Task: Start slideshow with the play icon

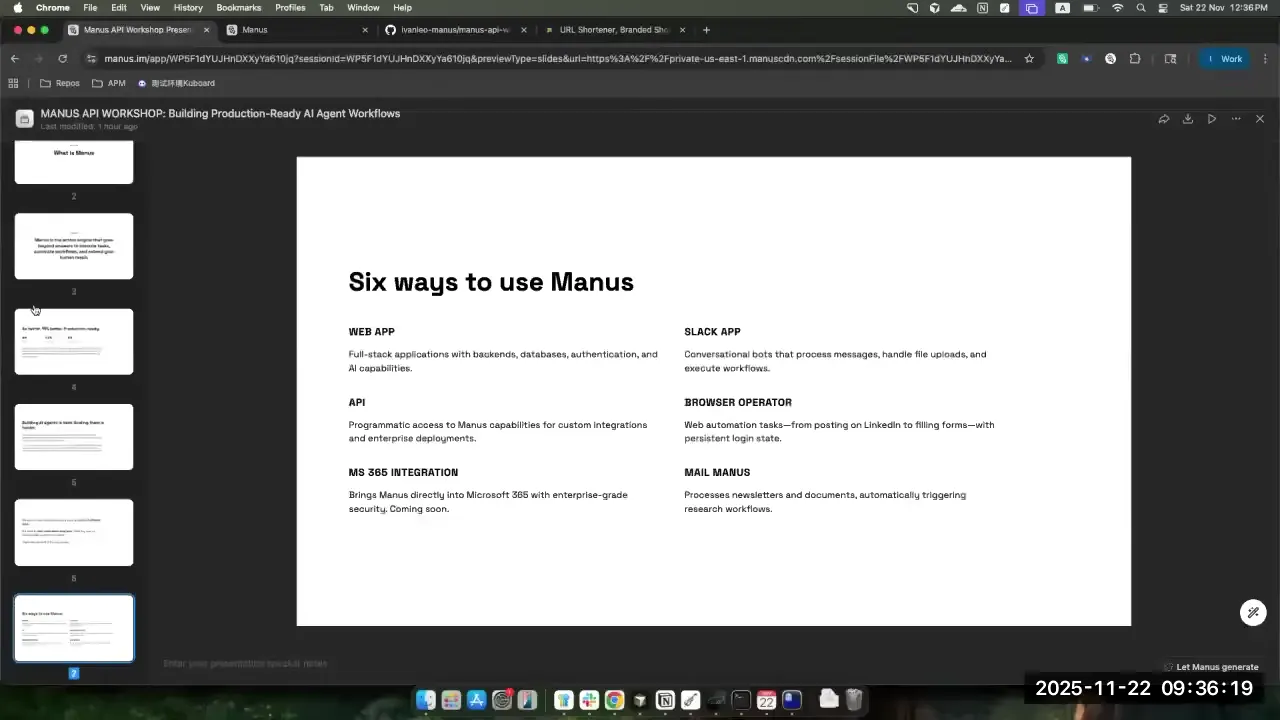Action: pos(1212,118)
